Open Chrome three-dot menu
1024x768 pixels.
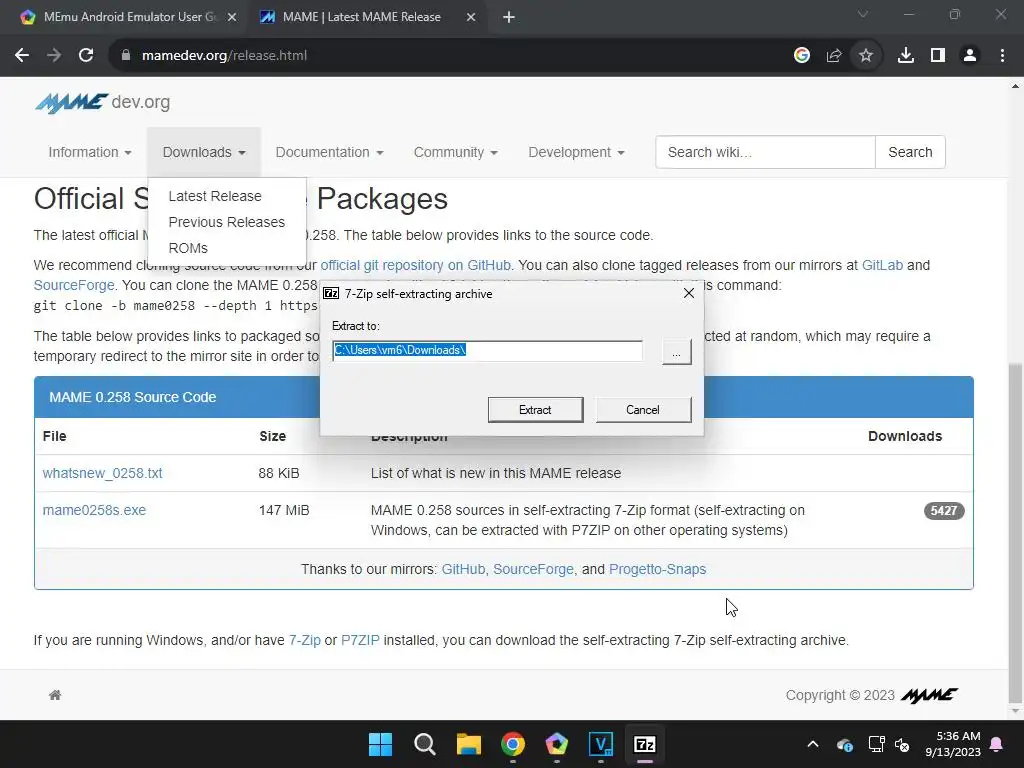coord(1002,56)
